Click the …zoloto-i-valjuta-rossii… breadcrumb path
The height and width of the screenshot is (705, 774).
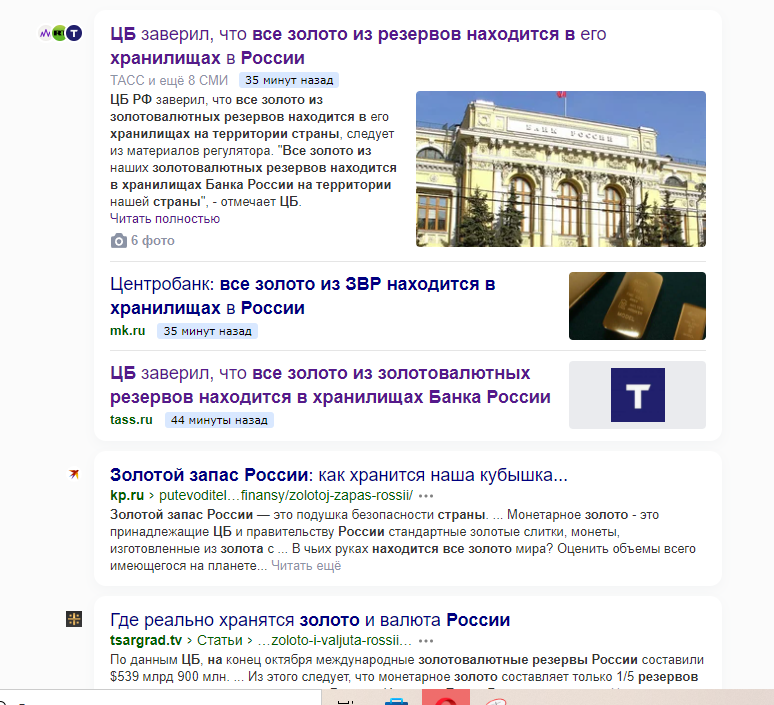point(335,640)
